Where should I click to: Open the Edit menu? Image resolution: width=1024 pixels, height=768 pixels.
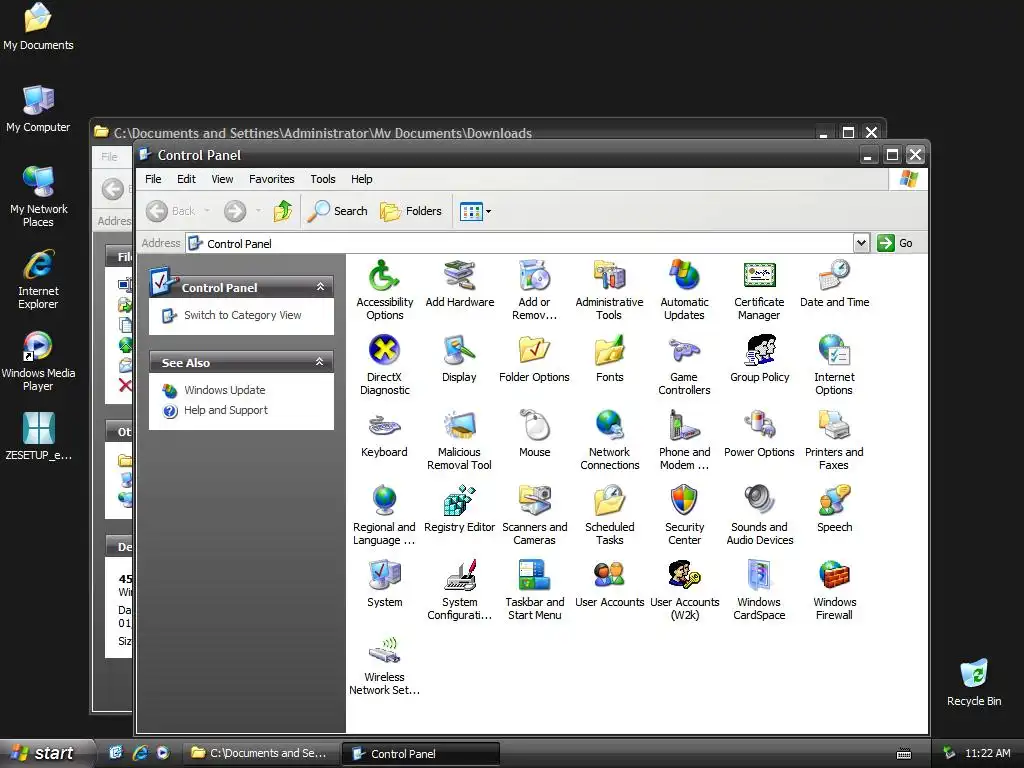click(x=186, y=179)
